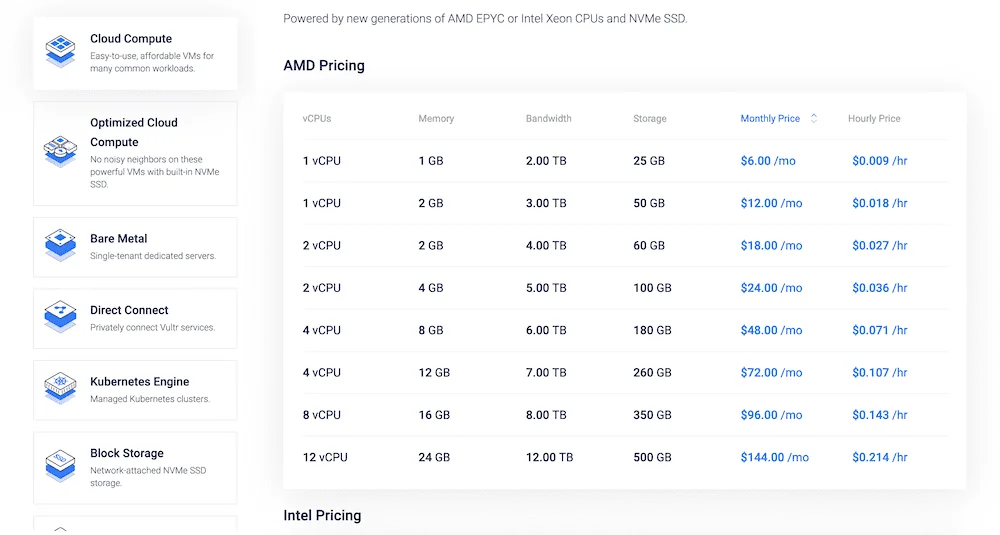Click the $144.00 /mo price link
Viewport: 1000px width, 535px height.
point(774,457)
